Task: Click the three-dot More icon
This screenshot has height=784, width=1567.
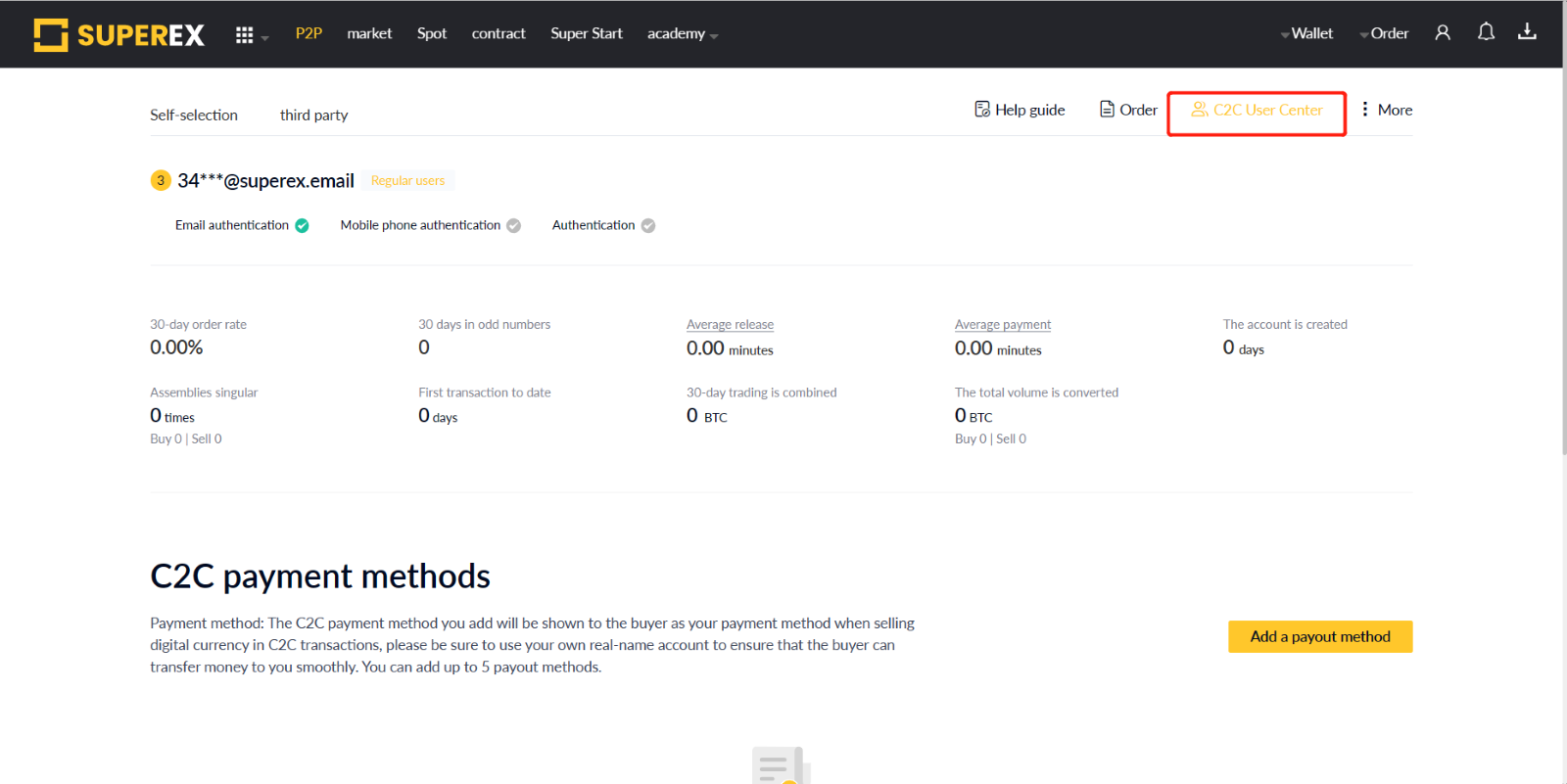Action: click(1365, 109)
